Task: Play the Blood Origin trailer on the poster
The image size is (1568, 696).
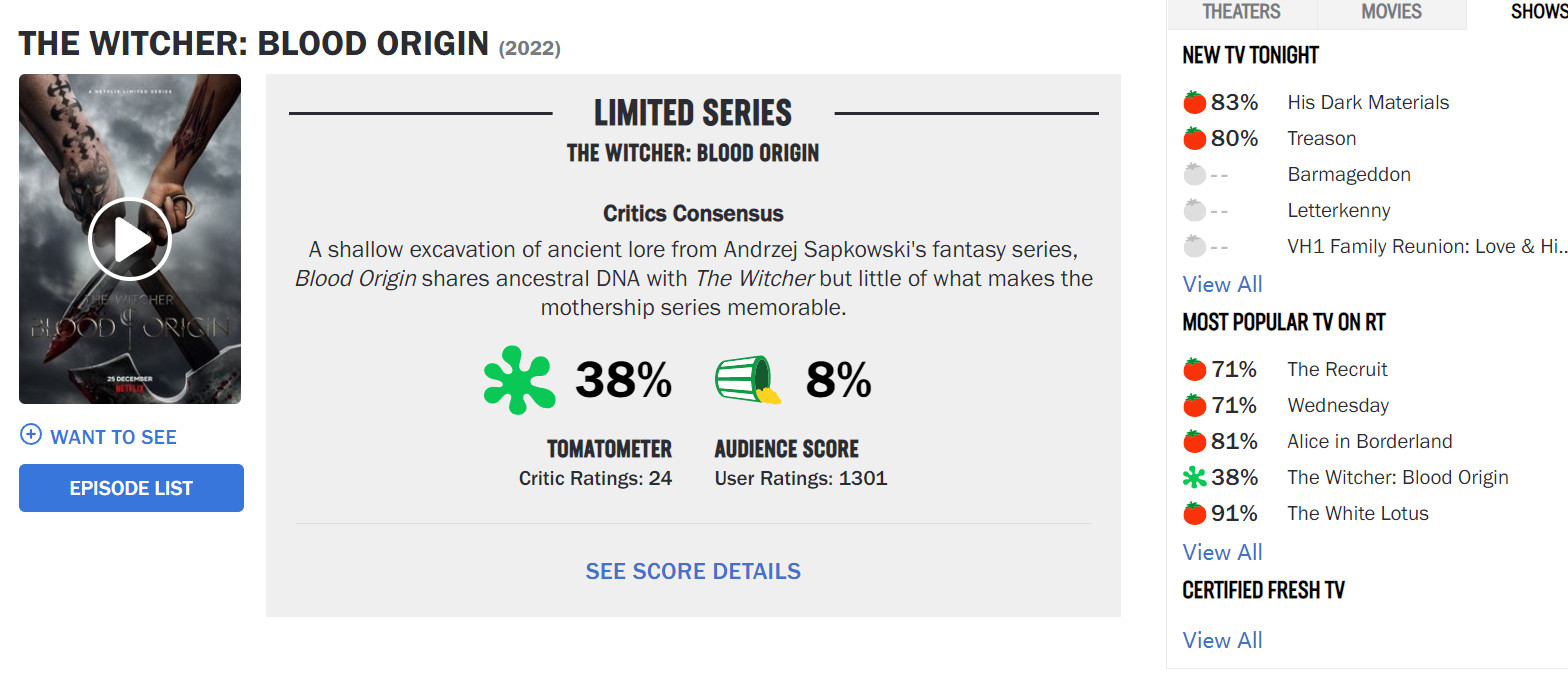Action: coord(130,239)
